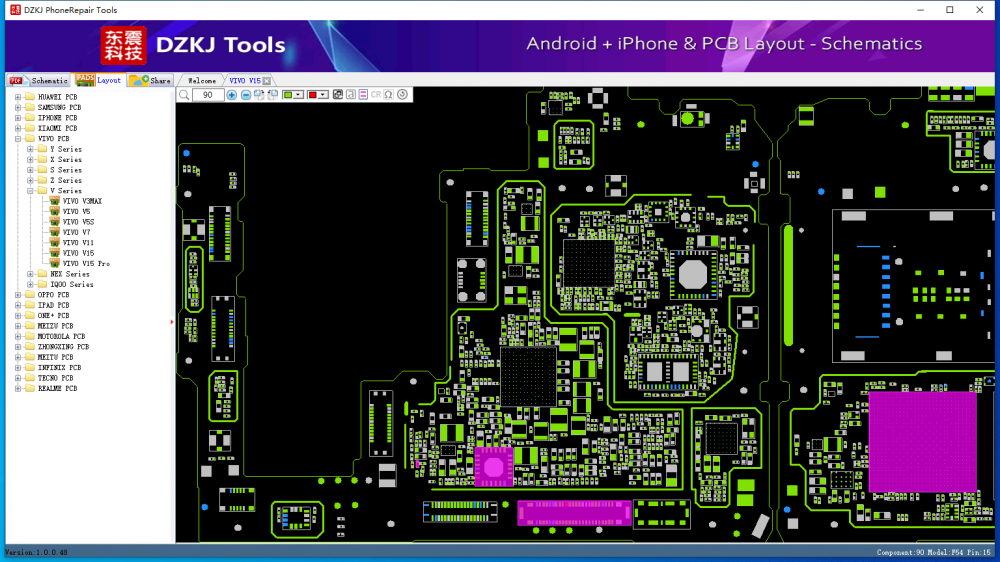This screenshot has height=562, width=1000.
Task: Select the INFINIX PCB folder
Action: point(59,367)
